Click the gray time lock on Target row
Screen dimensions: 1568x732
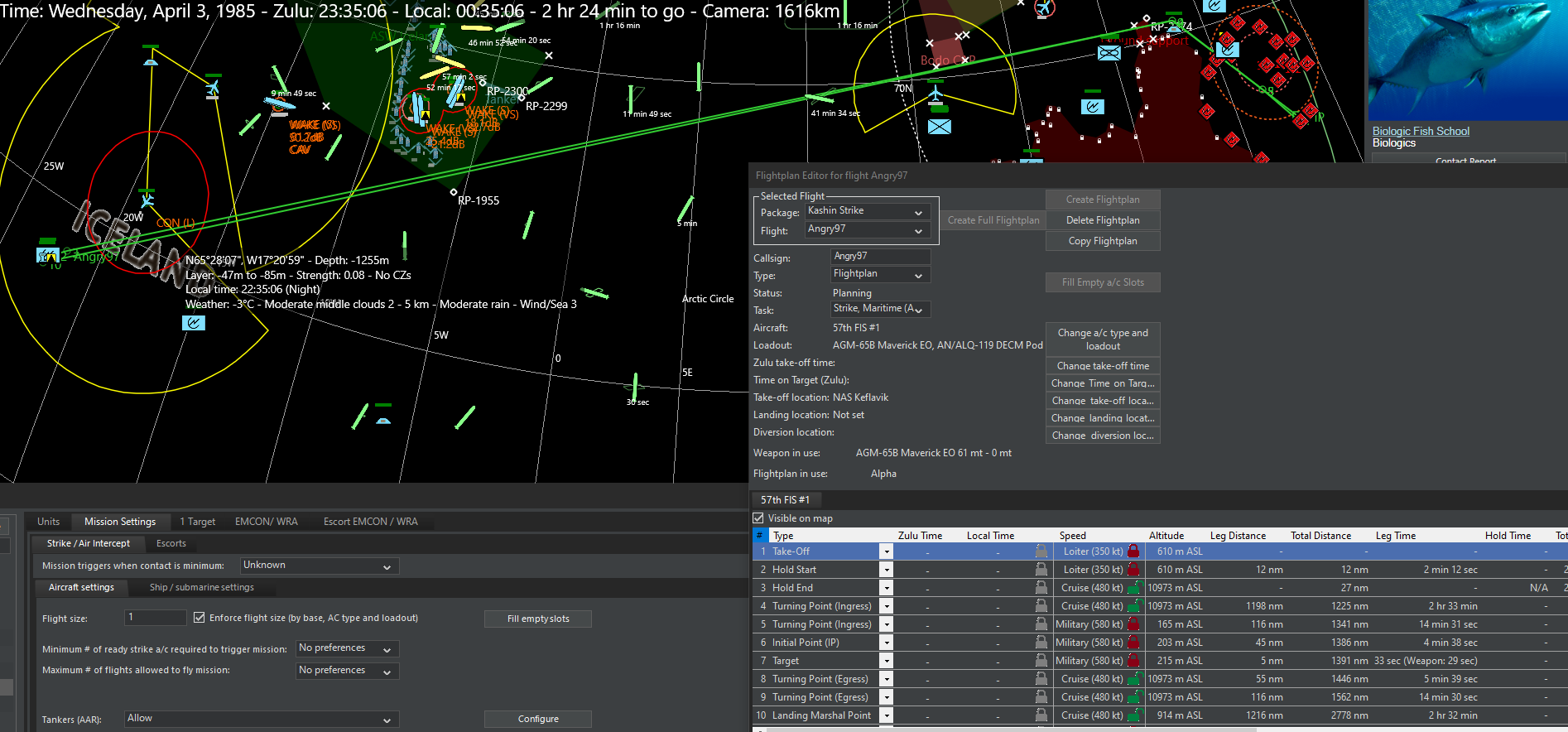pos(1041,661)
